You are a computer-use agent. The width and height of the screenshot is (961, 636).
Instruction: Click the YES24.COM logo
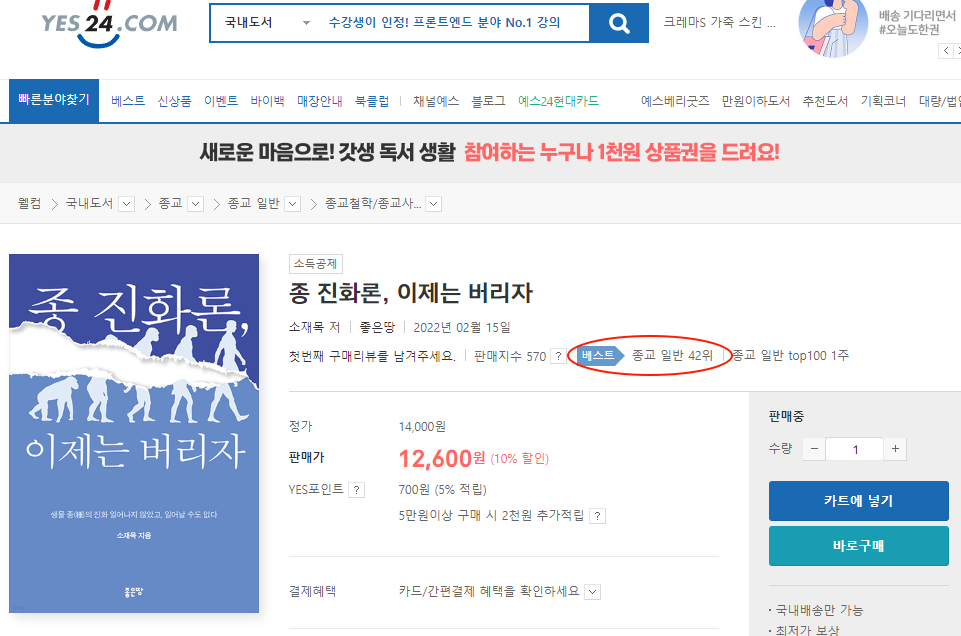click(109, 25)
